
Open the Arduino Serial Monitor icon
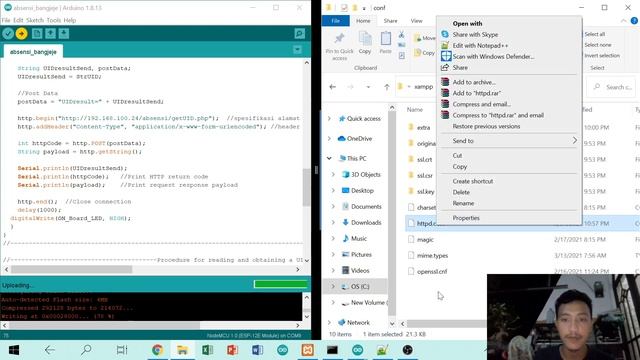pyautogui.click(x=300, y=33)
